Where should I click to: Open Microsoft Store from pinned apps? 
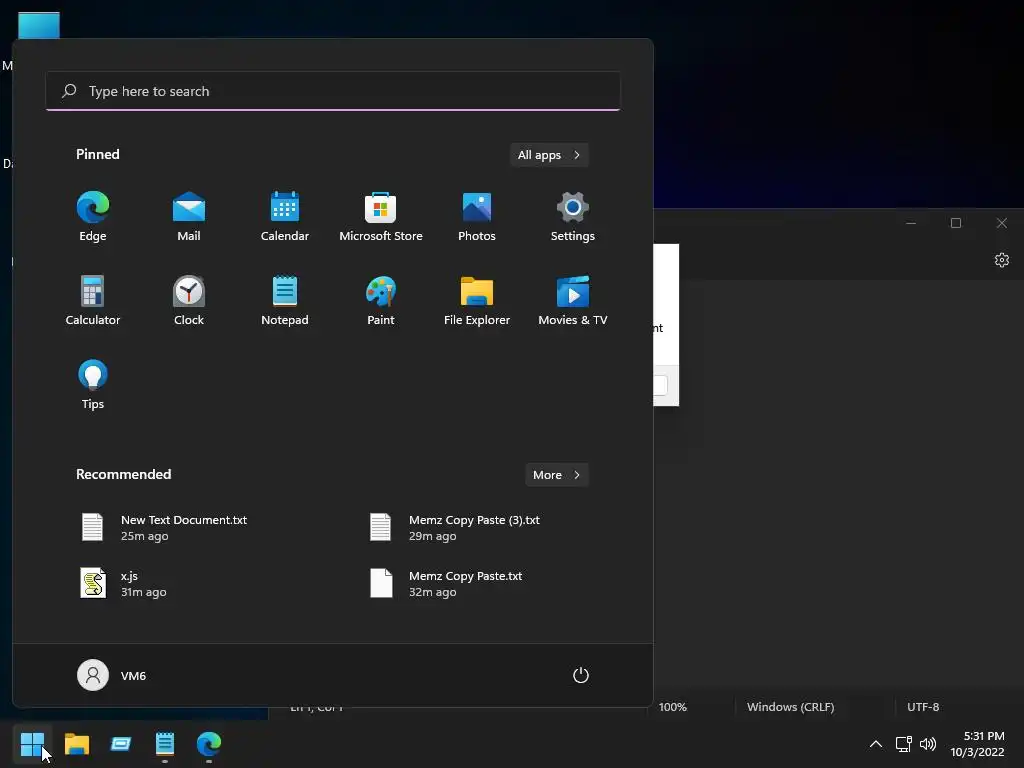point(381,217)
